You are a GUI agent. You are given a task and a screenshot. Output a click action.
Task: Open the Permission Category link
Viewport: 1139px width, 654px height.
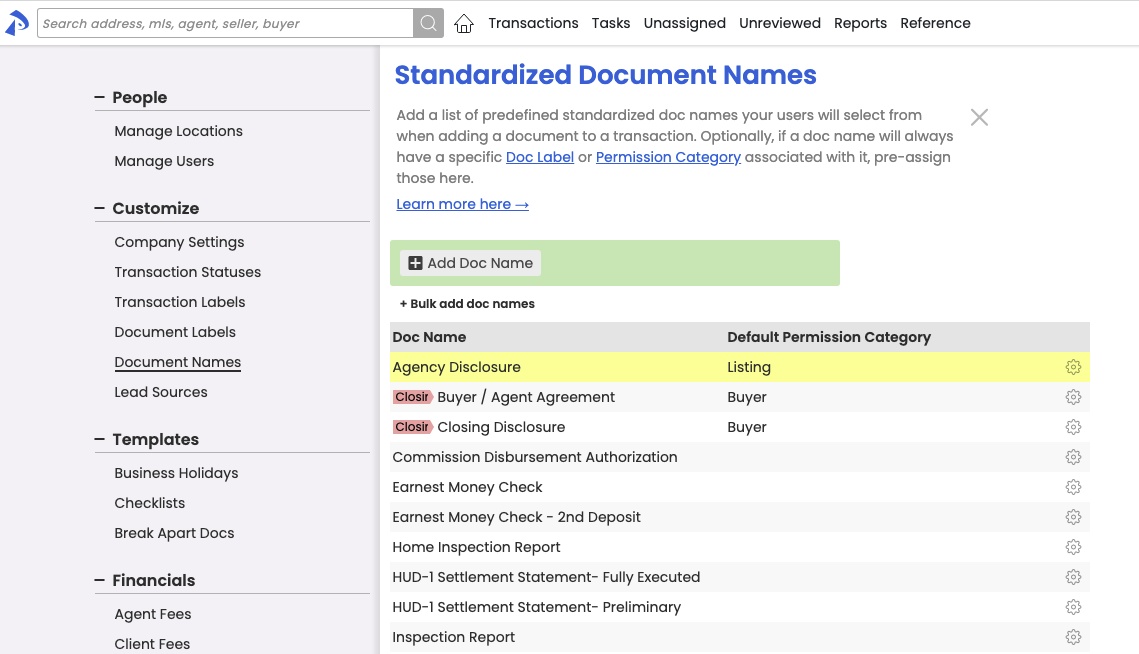click(x=668, y=157)
